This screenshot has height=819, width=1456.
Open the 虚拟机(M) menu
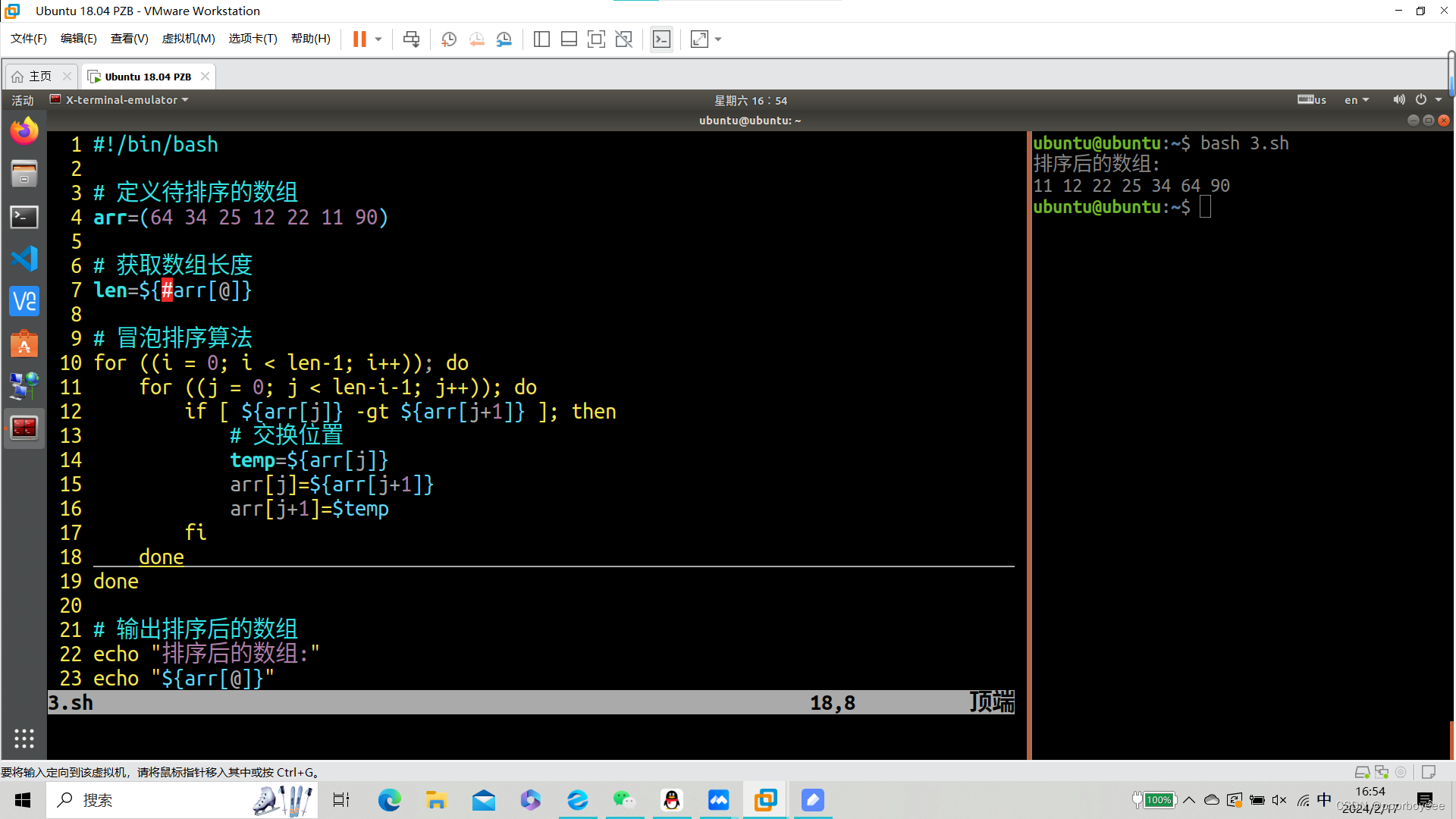click(x=188, y=39)
